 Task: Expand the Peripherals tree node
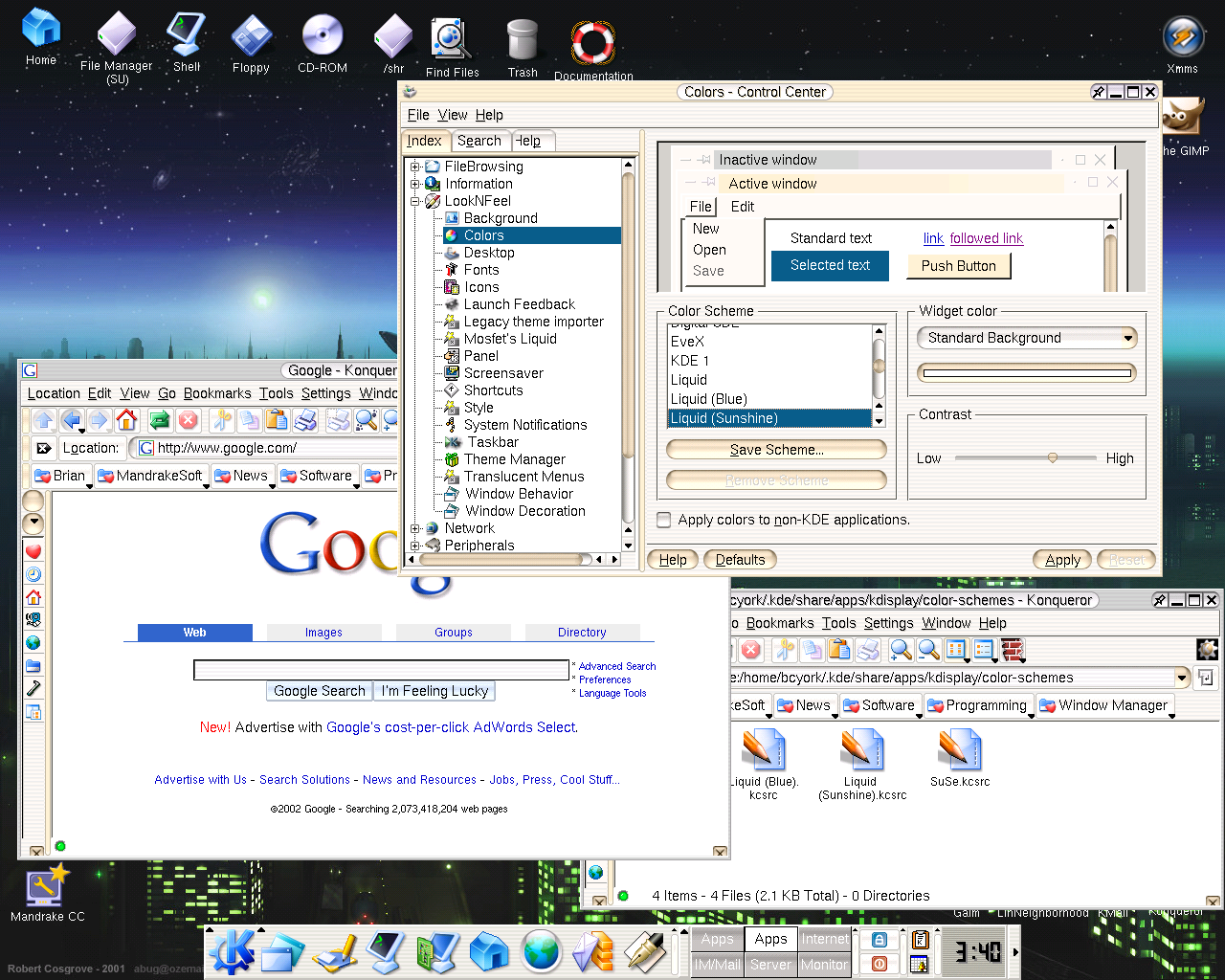(x=415, y=546)
